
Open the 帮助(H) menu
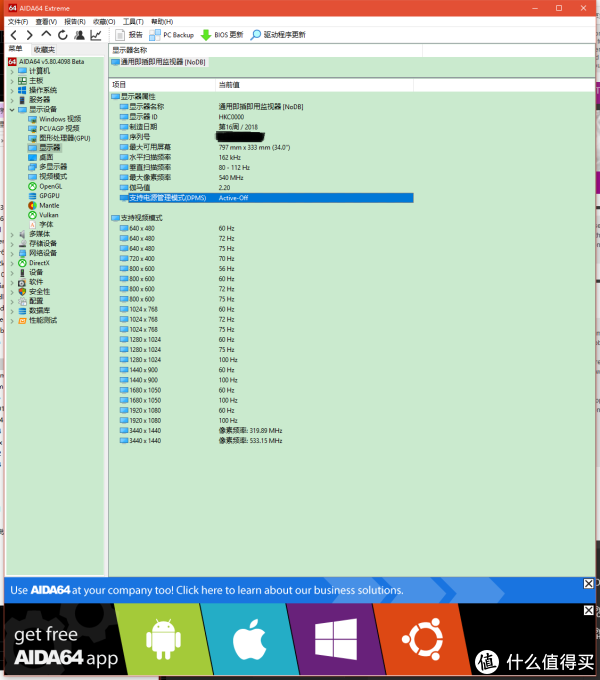tap(162, 22)
